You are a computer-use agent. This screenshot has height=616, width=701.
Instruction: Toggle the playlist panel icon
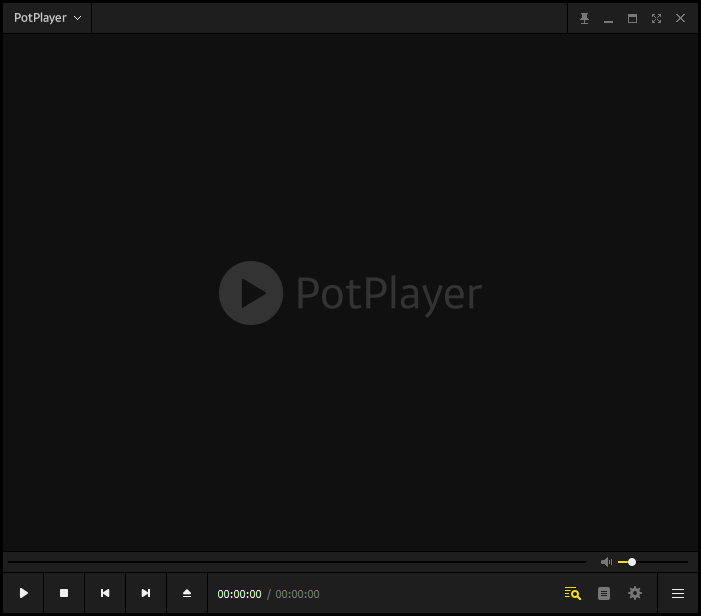(x=604, y=593)
